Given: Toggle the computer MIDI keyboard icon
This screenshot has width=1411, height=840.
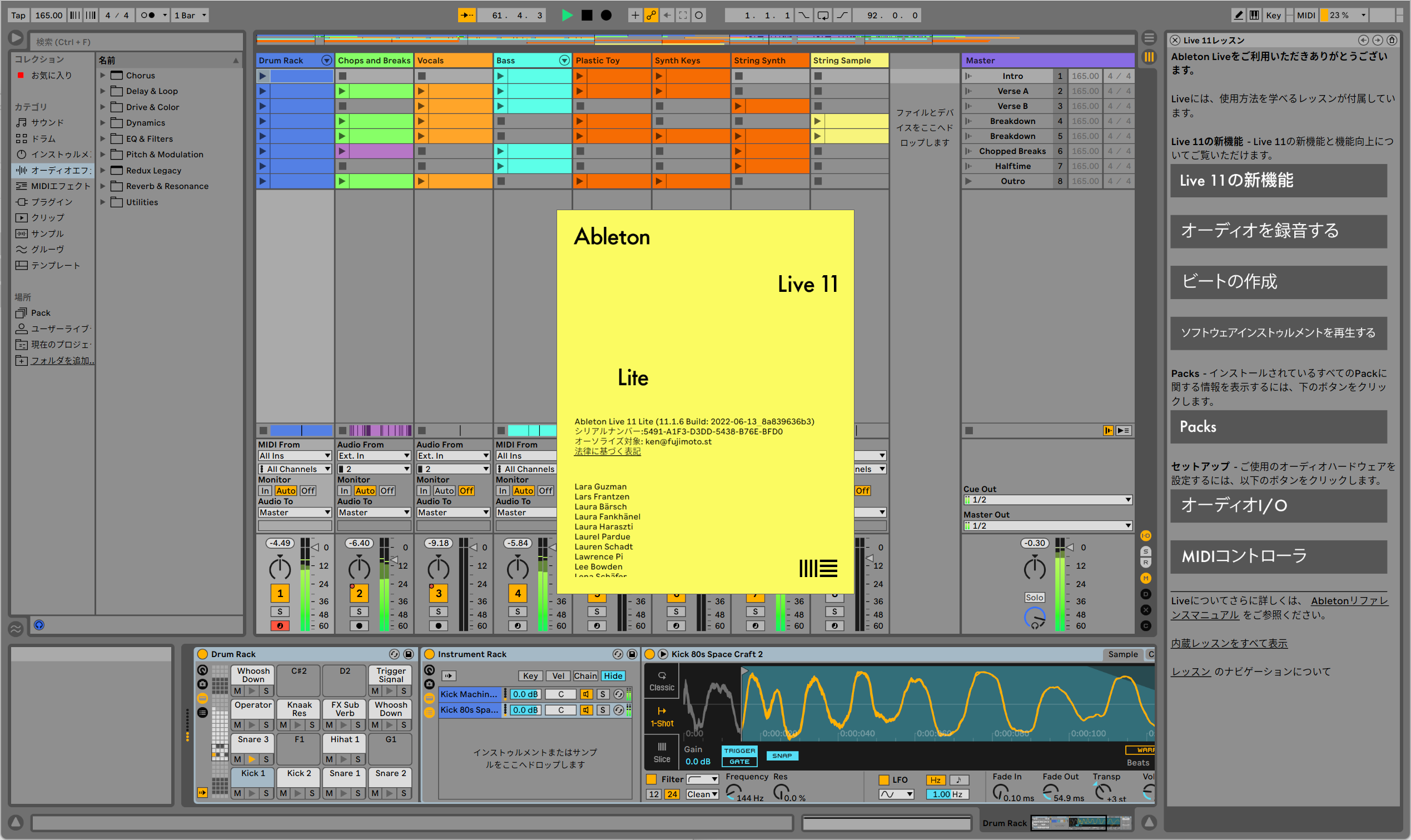Looking at the screenshot, I should [x=1254, y=15].
